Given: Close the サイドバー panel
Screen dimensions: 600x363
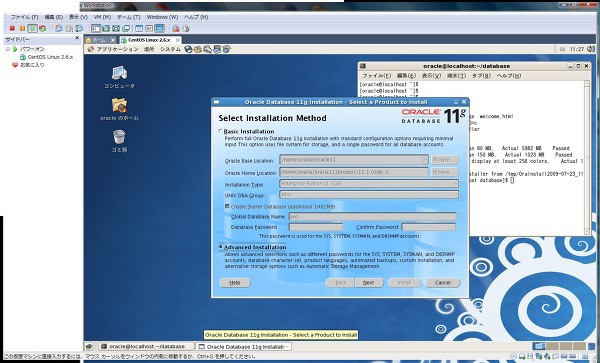Looking at the screenshot, I should coord(77,38).
